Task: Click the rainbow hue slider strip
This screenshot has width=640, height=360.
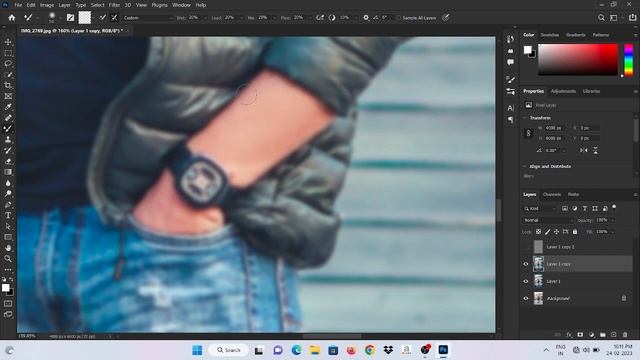Action: (x=629, y=60)
